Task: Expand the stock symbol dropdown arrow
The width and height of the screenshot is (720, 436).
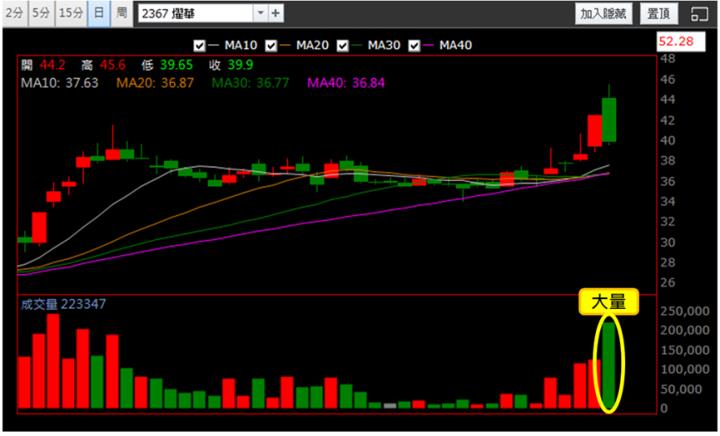Action: [x=260, y=13]
